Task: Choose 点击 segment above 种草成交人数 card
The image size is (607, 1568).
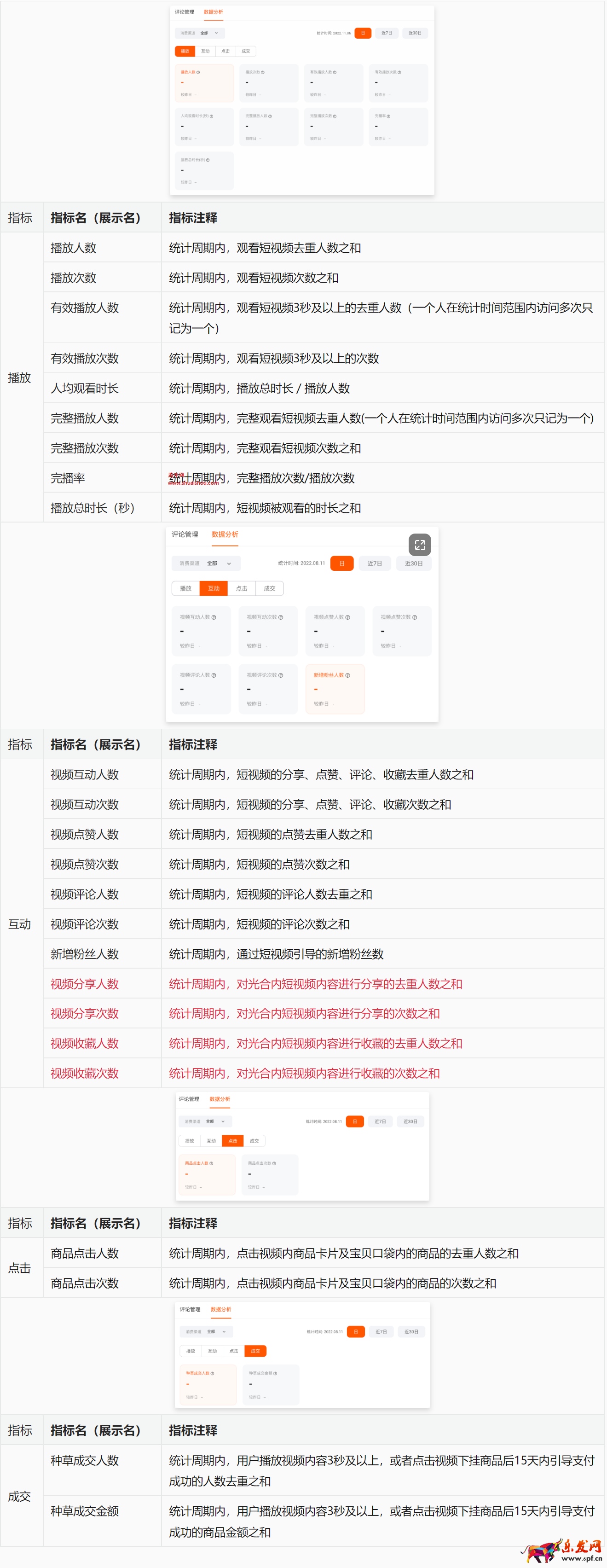Action: click(x=234, y=1351)
